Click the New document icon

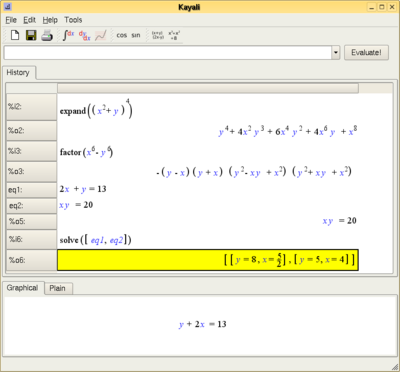click(x=15, y=35)
